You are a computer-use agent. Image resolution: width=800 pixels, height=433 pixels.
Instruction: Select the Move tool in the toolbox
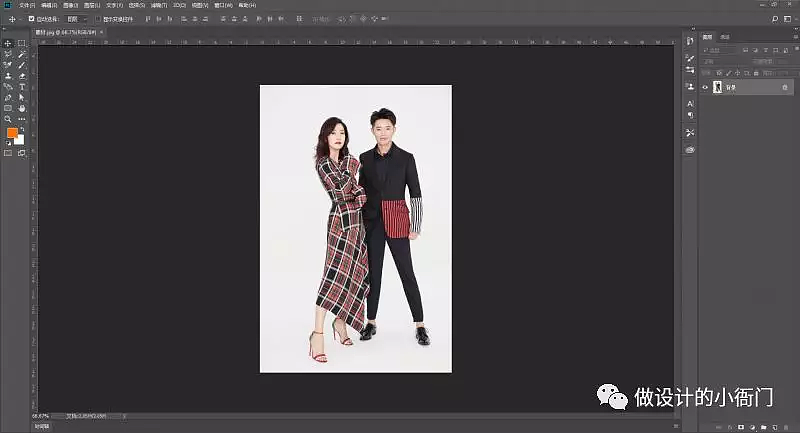click(x=8, y=43)
